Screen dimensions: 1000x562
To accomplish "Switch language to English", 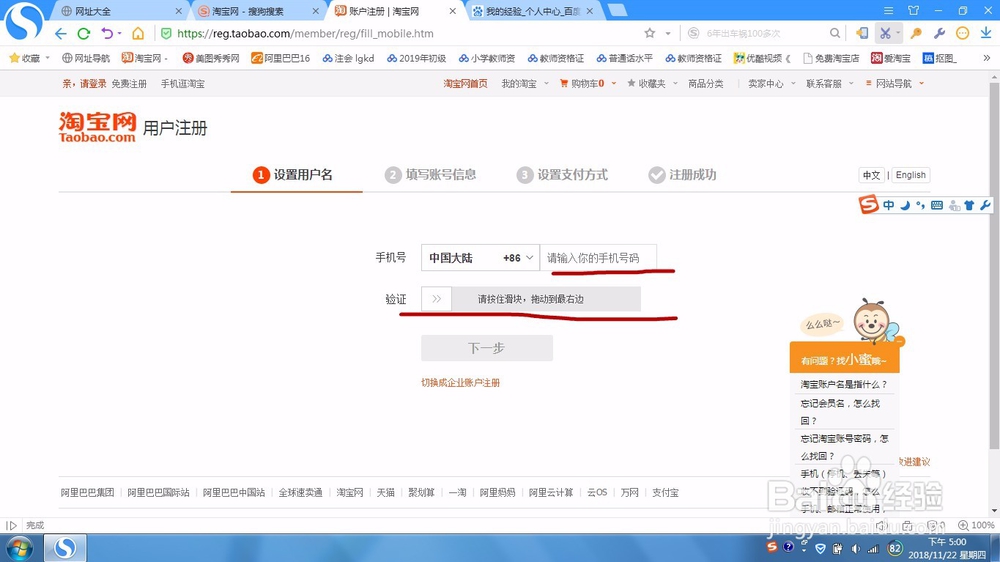I will click(910, 175).
